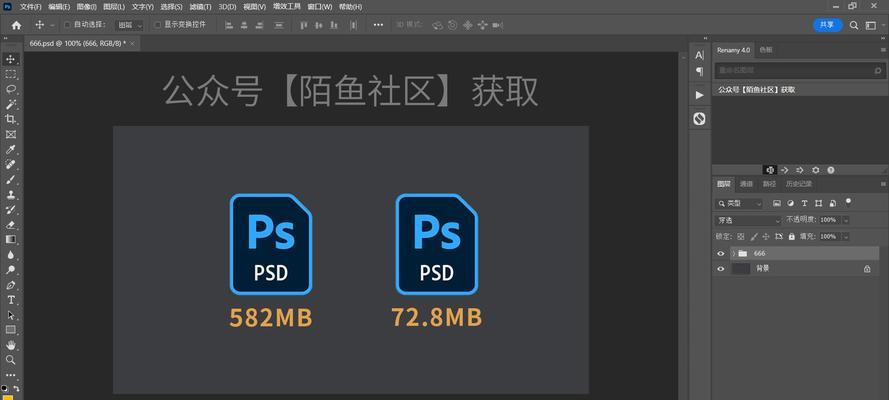Open the 增效工具 Plugins menu
The width and height of the screenshot is (889, 400).
(287, 7)
